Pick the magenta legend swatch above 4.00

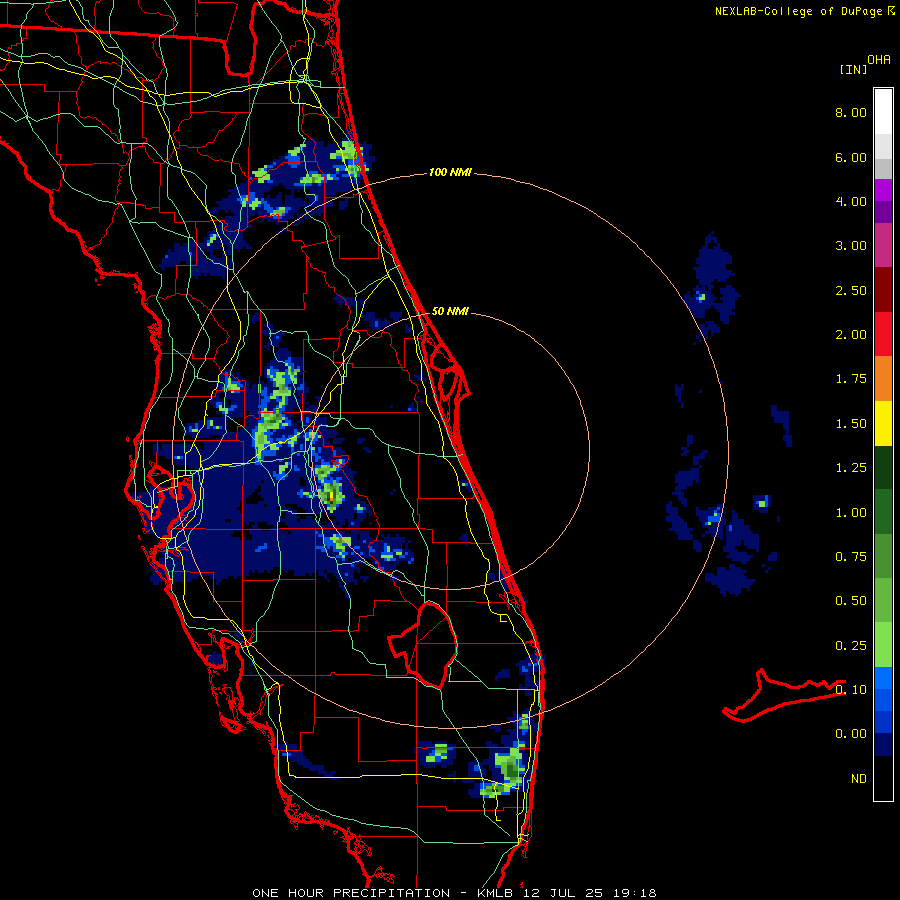click(883, 190)
